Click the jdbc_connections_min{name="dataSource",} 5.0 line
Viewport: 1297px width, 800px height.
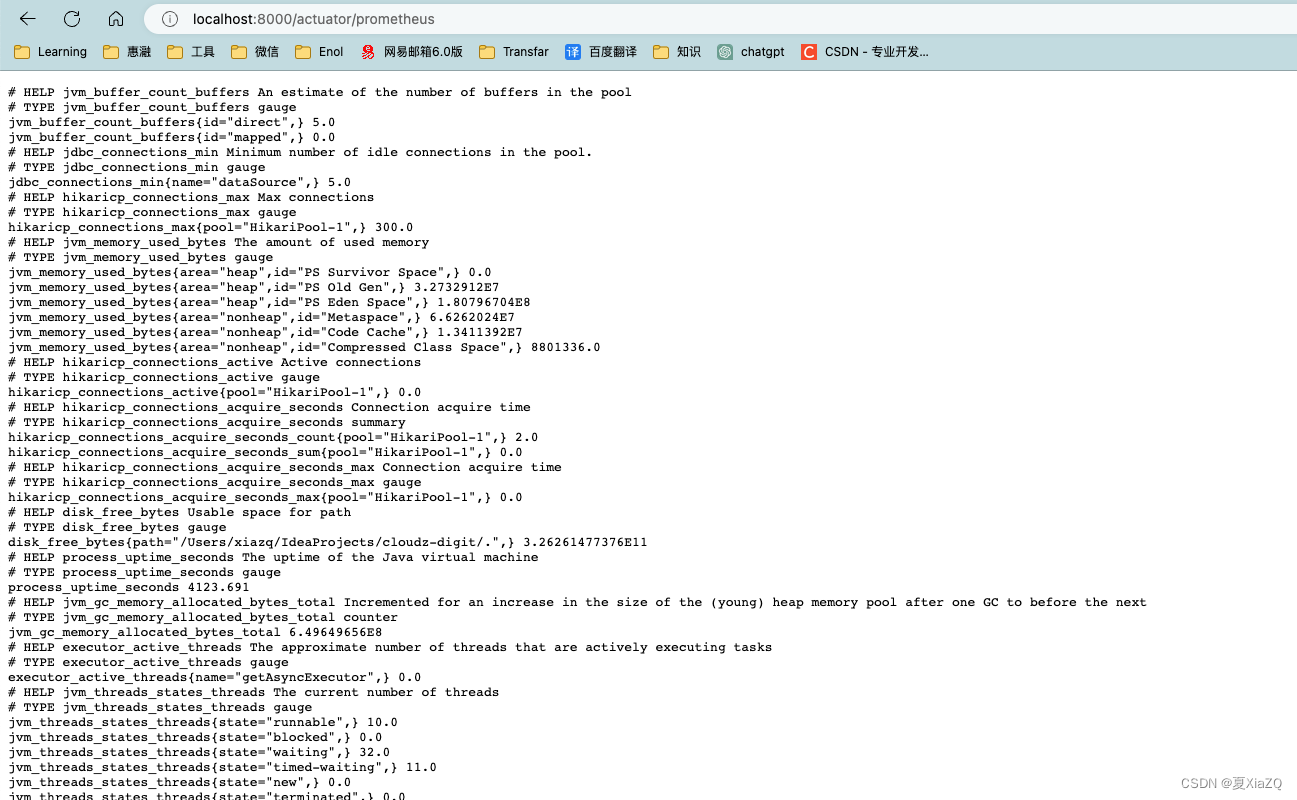coord(180,182)
